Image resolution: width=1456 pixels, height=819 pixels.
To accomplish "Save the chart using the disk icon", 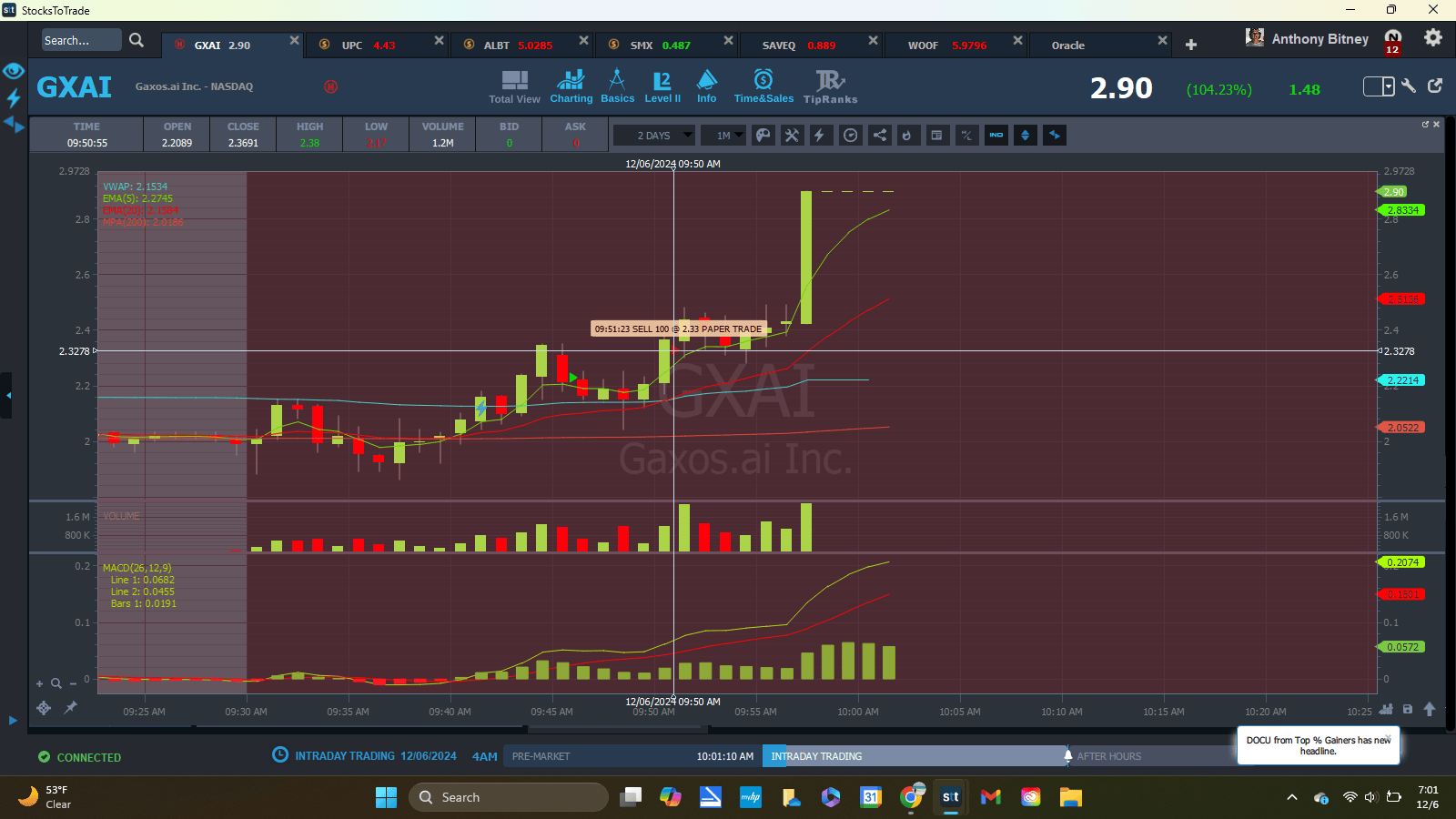I will (x=1408, y=709).
